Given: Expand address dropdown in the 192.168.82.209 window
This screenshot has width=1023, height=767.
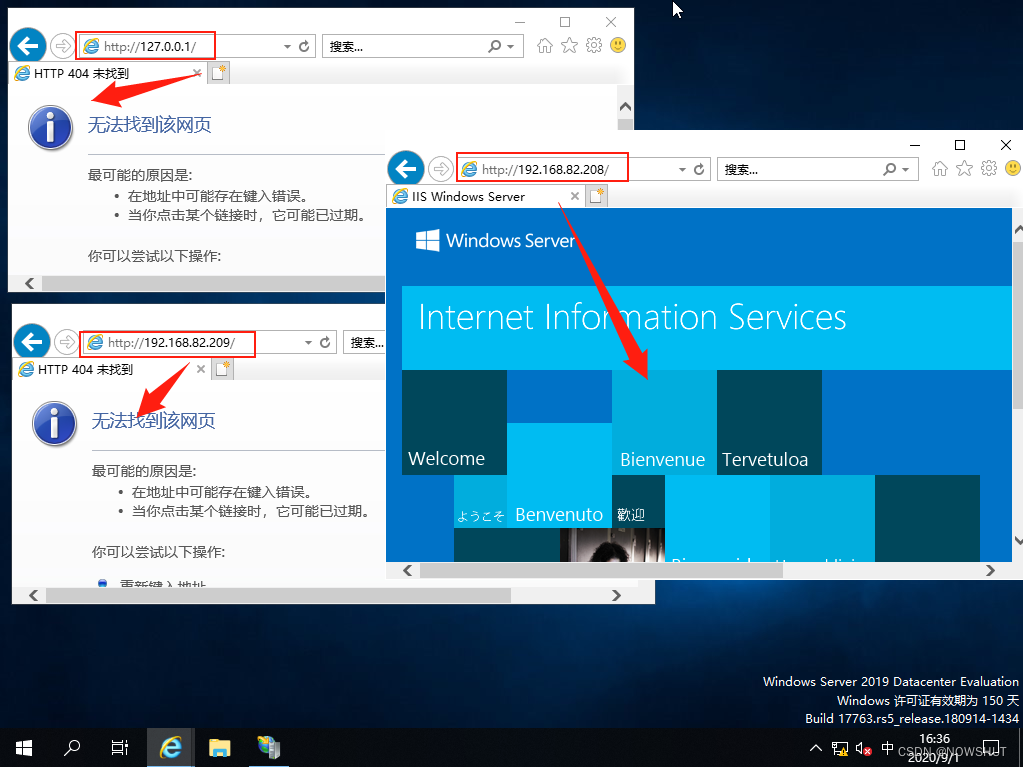Looking at the screenshot, I should tap(308, 342).
